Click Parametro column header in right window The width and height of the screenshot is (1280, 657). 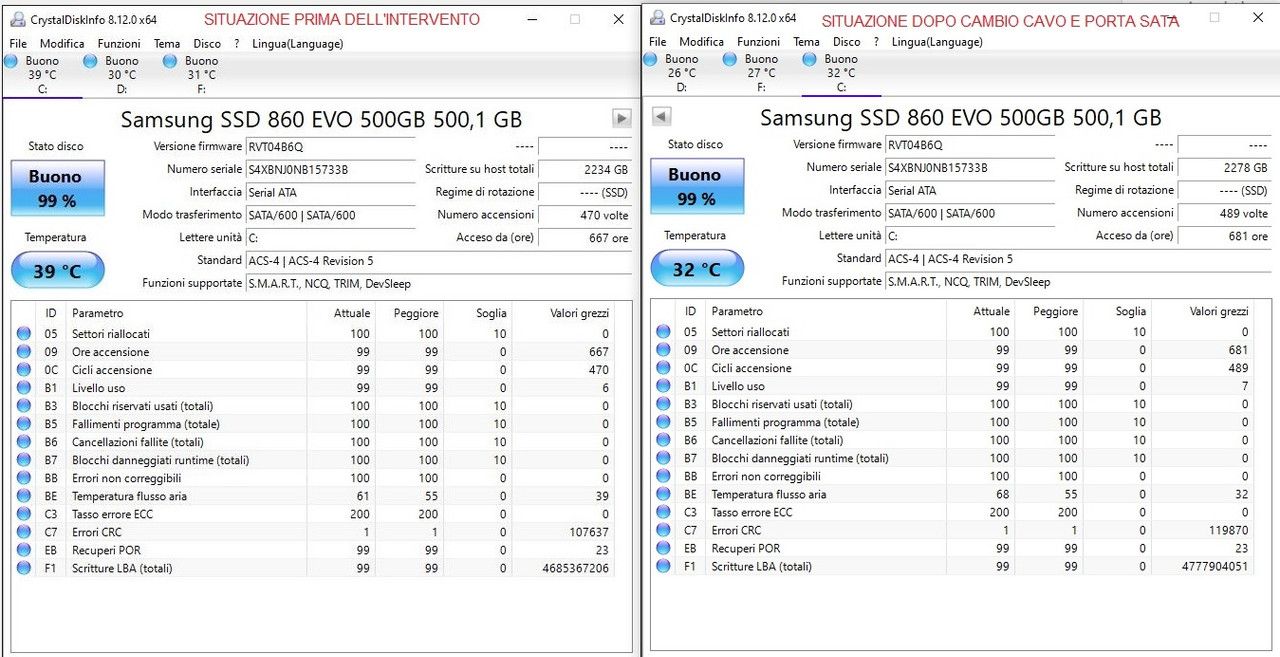825,311
